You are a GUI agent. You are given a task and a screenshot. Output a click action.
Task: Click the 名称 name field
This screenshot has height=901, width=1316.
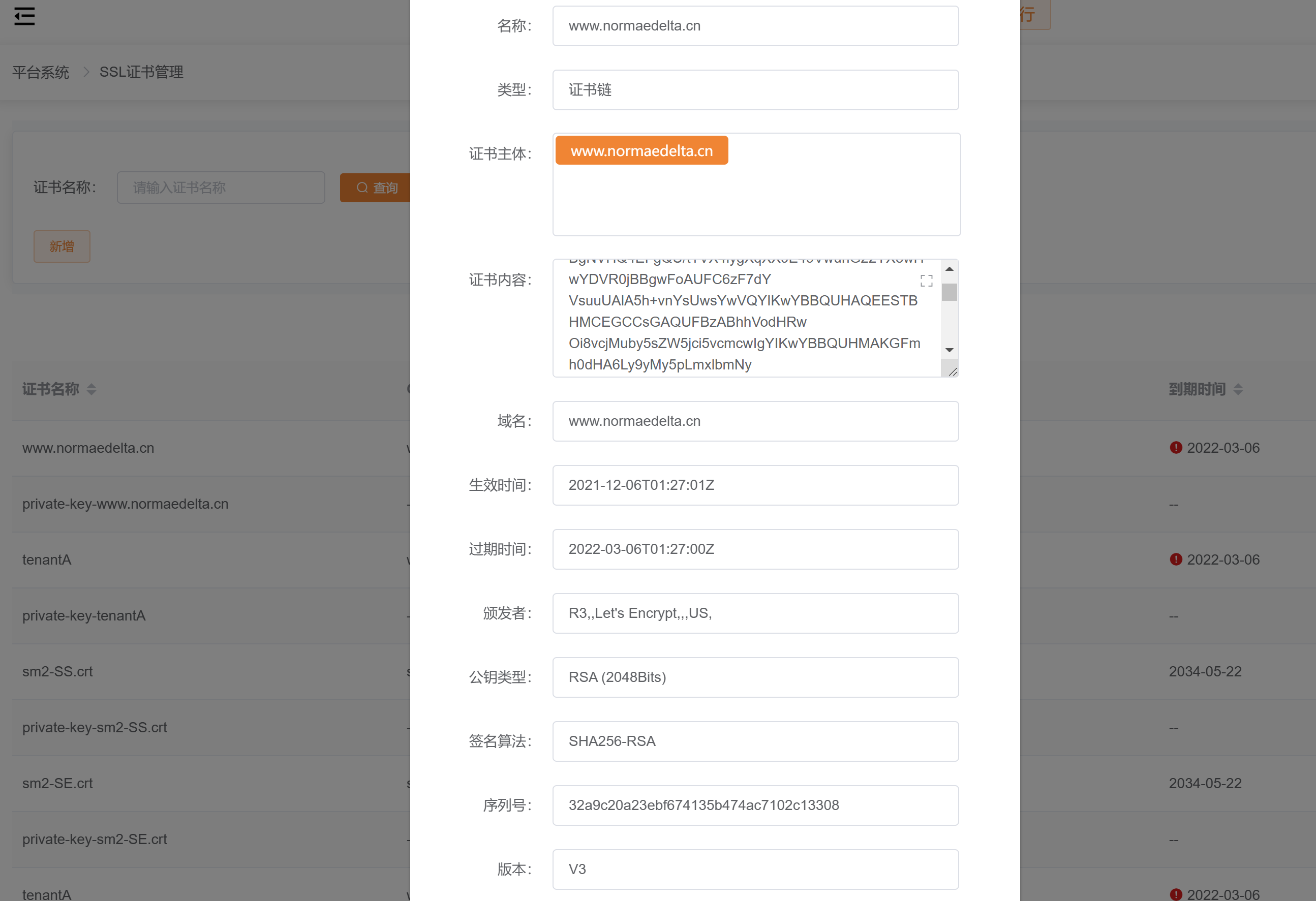coord(755,26)
